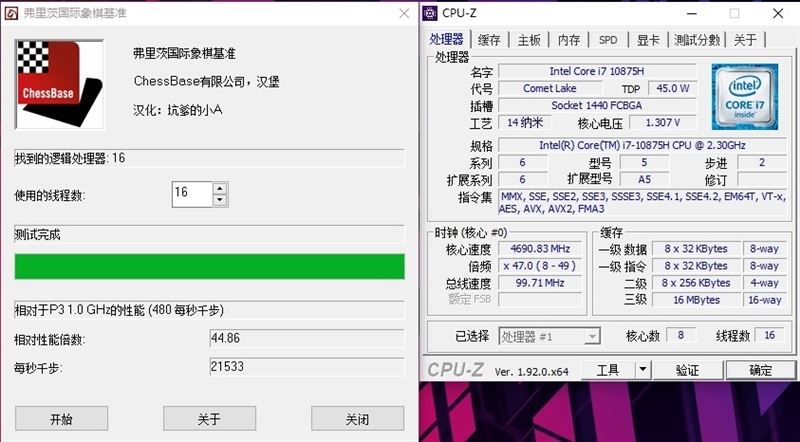Click the multiplier value x 47.0 (8 - 49)
The width and height of the screenshot is (800, 442).
pyautogui.click(x=540, y=266)
